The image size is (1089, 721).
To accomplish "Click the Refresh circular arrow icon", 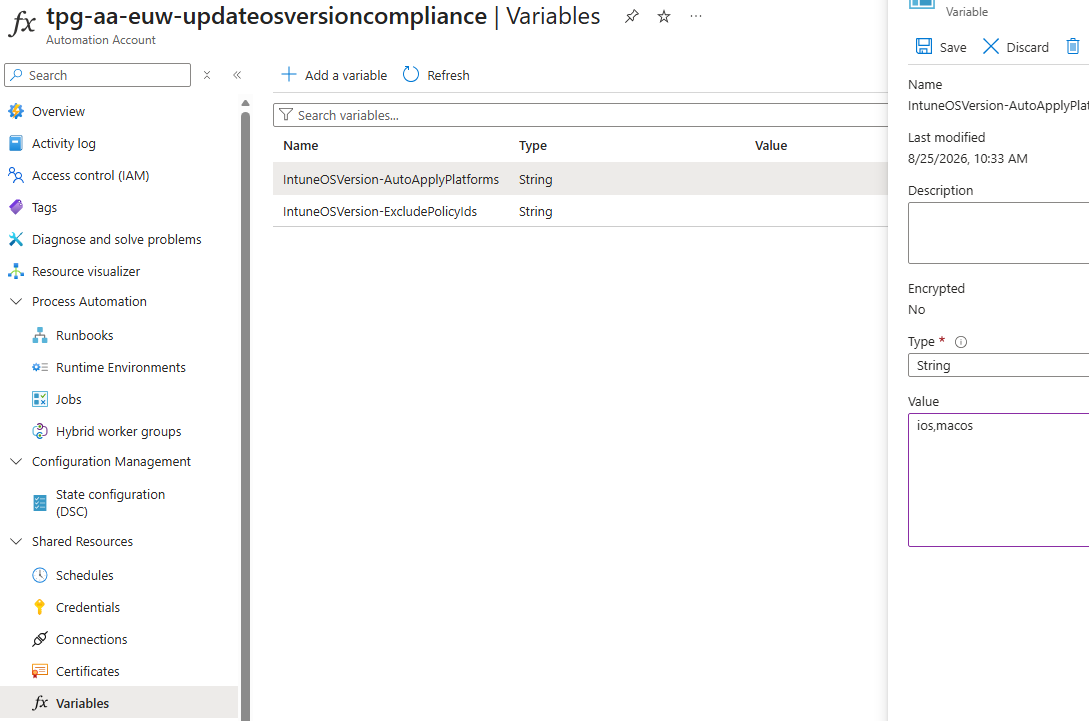I will pos(411,74).
